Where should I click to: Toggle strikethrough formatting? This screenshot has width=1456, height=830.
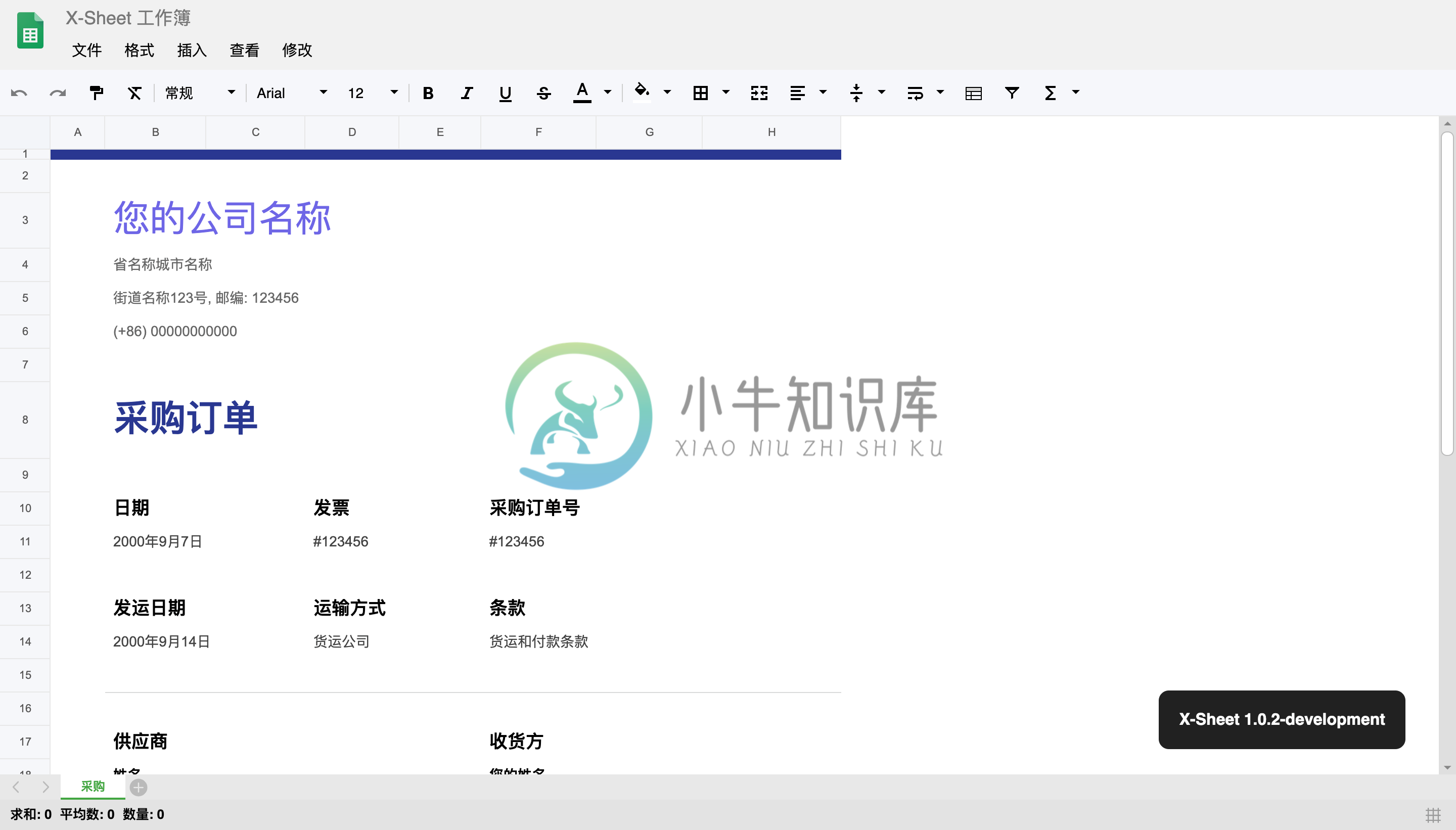click(x=544, y=93)
